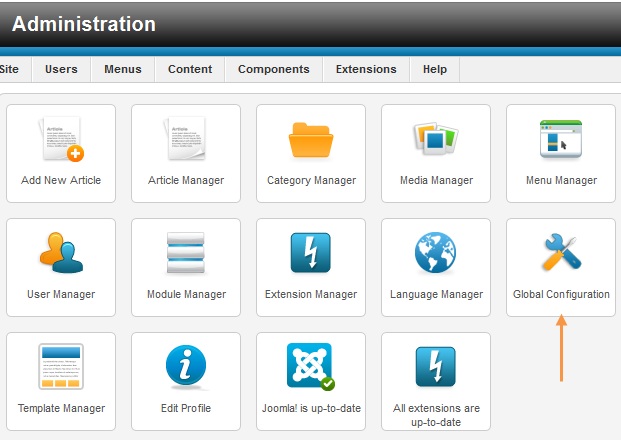Launch Article Manager from the control panel
This screenshot has height=440, width=621.
point(186,141)
